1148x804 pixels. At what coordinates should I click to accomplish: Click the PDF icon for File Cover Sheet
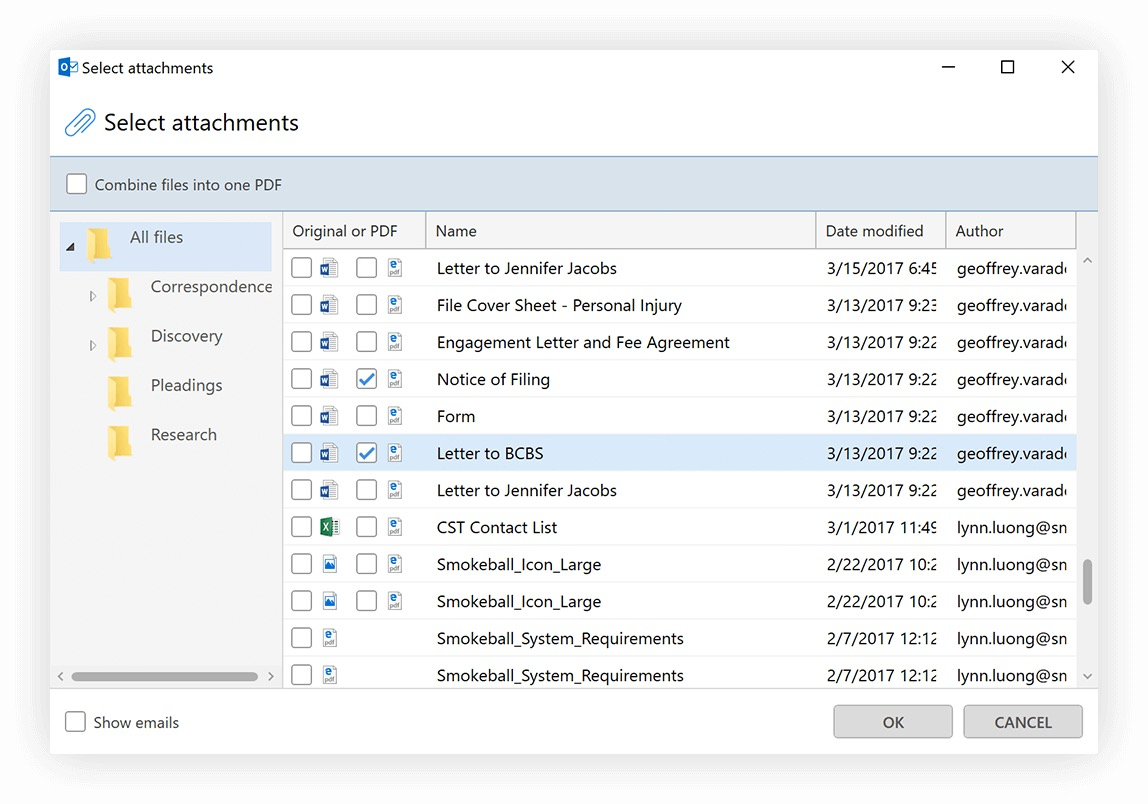[x=395, y=306]
